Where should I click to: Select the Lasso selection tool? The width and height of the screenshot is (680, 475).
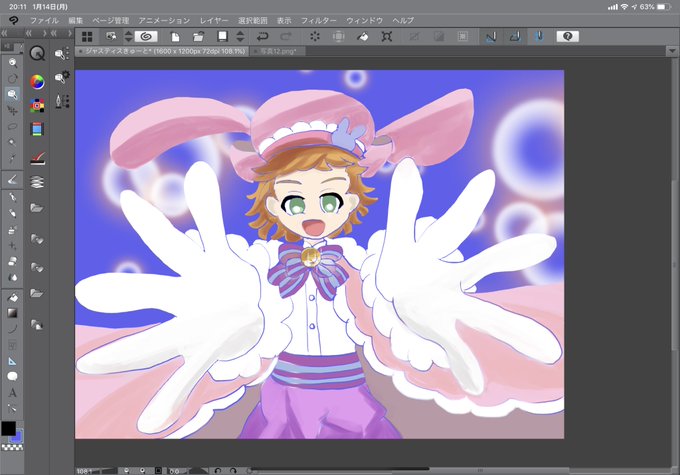13,127
